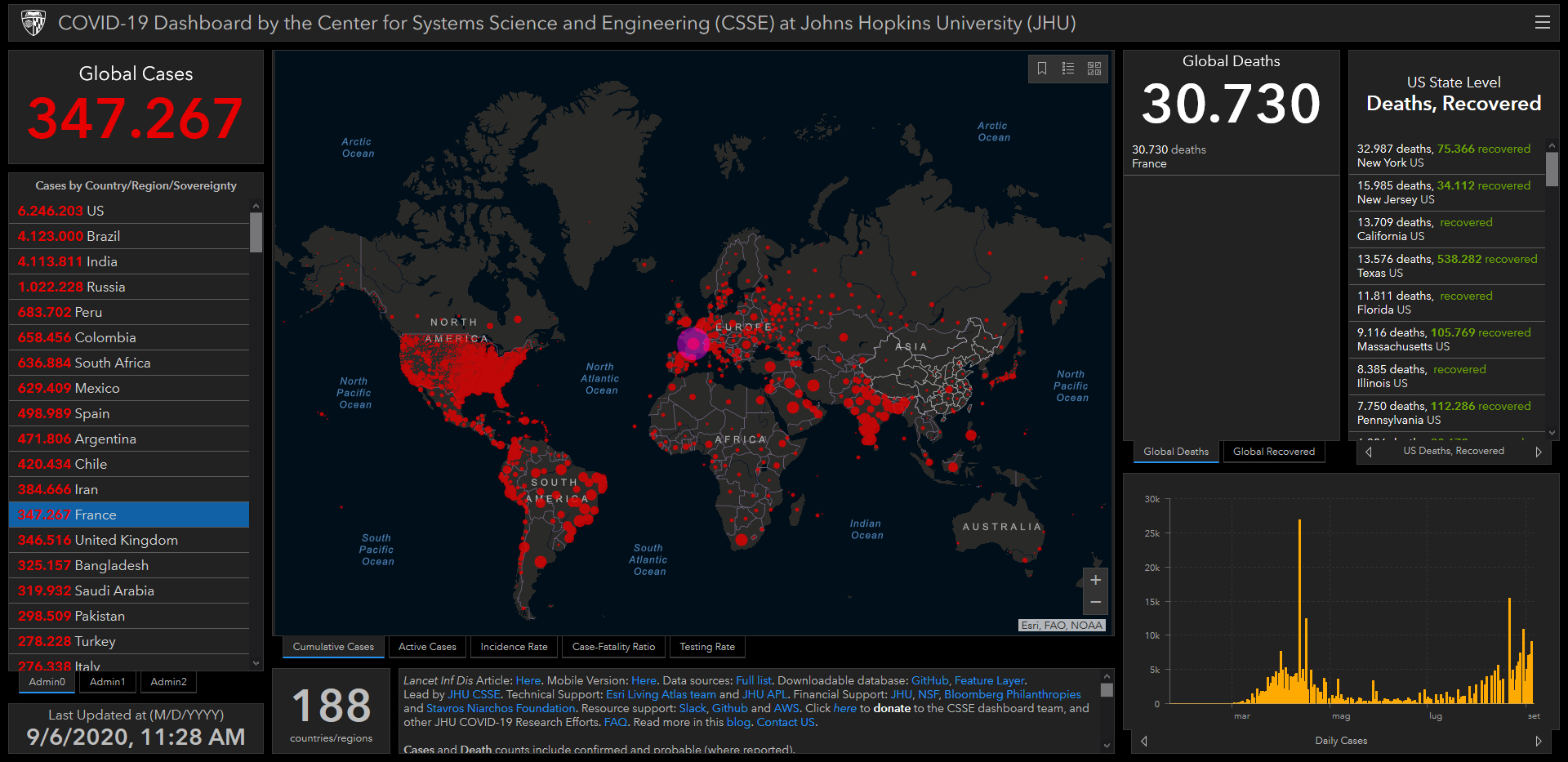Open the Full list data sources link
The image size is (1568, 762).
(753, 680)
